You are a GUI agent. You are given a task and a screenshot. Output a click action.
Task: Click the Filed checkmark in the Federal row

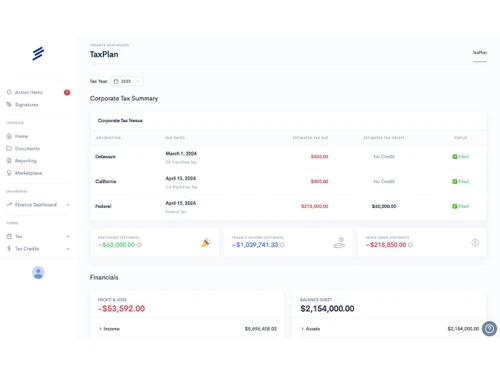point(455,206)
